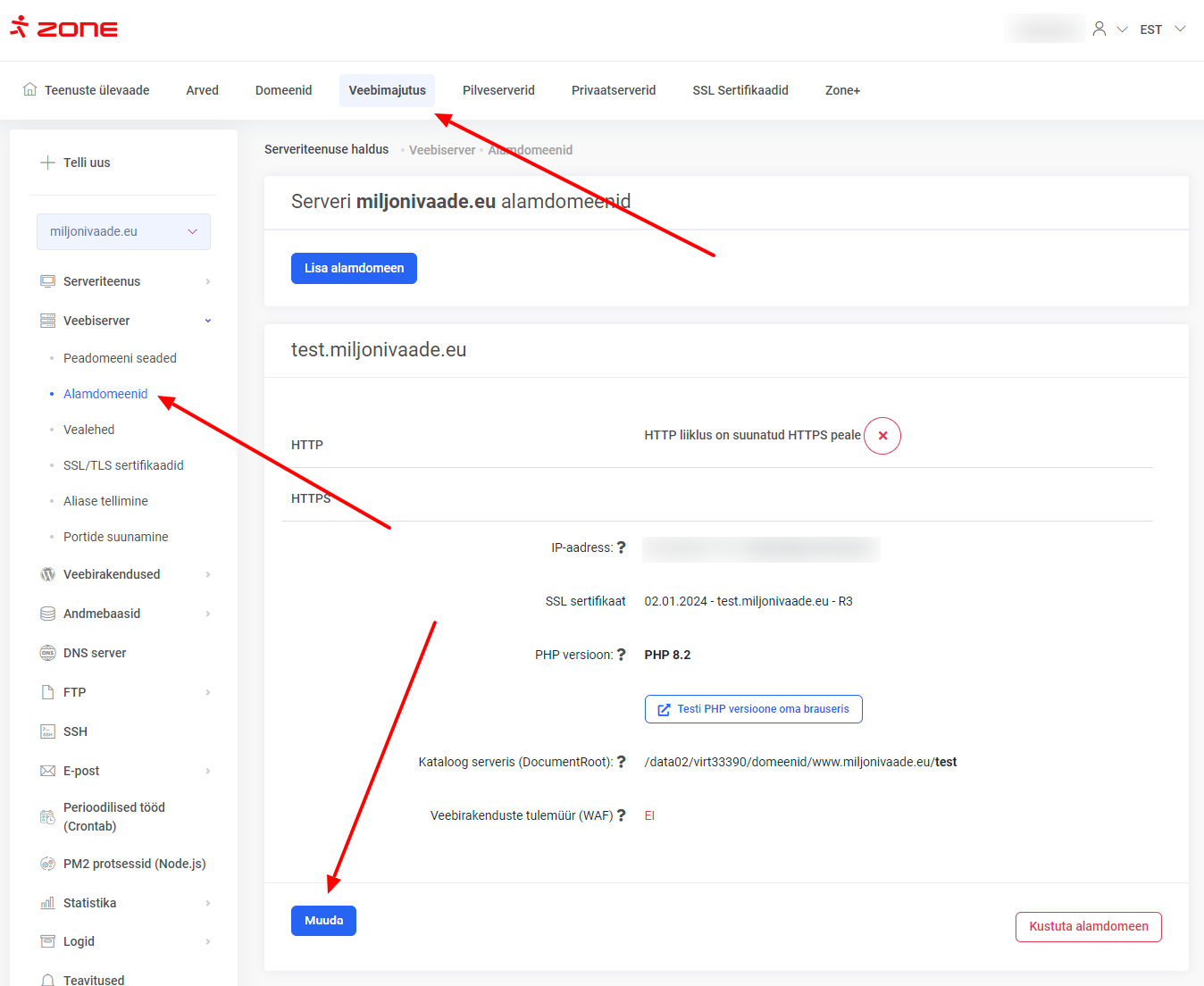
Task: Click the question mark next to IP-aadress
Action: click(622, 547)
